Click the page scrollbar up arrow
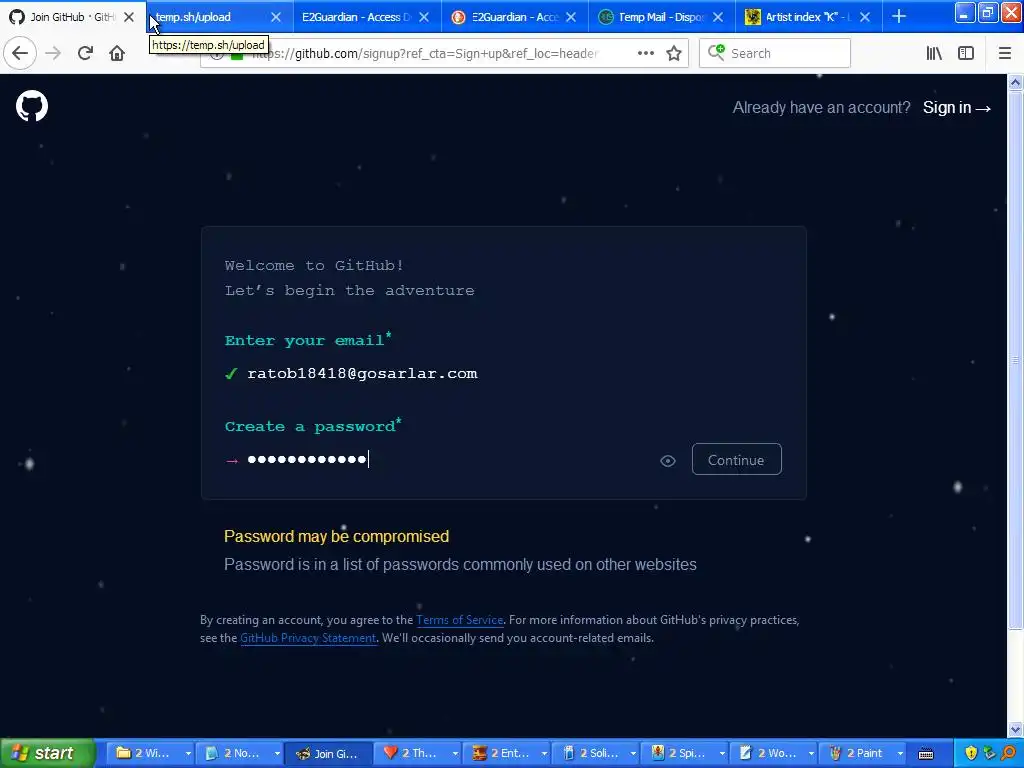The width and height of the screenshot is (1024, 768). 1015,82
